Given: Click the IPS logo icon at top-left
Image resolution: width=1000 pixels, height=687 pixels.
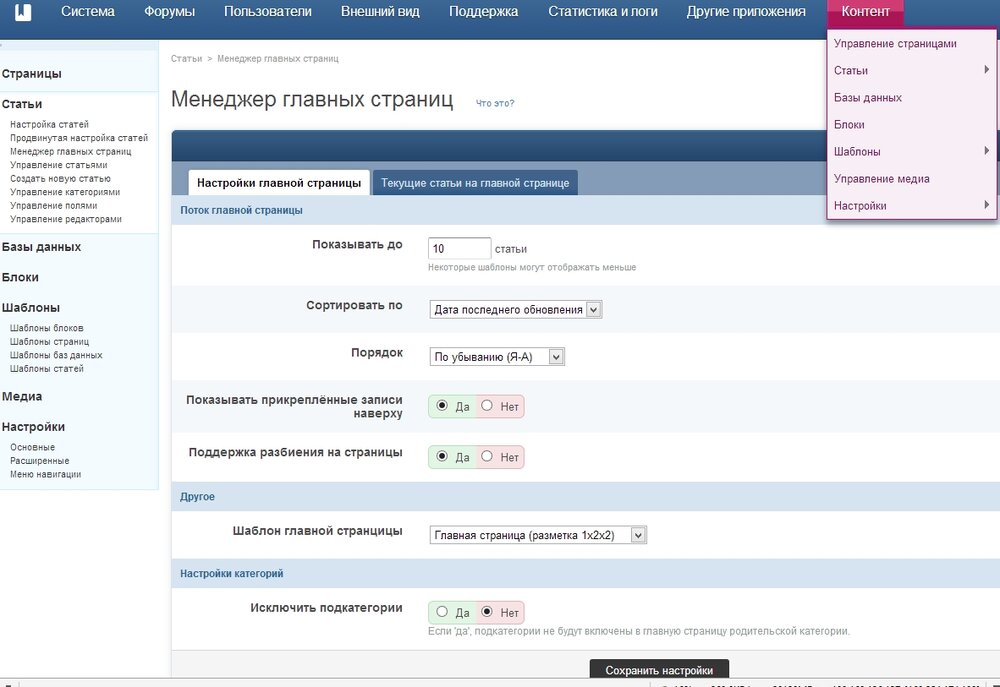Looking at the screenshot, I should 21,13.
